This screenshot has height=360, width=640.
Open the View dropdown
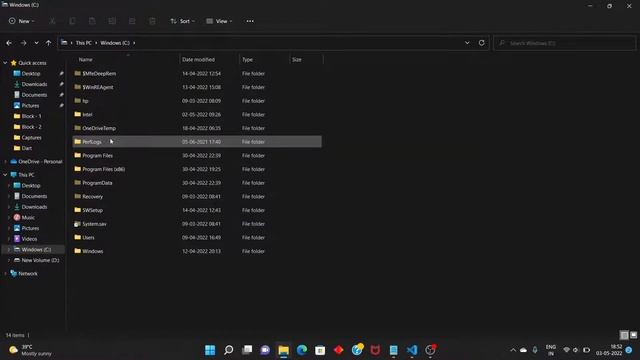pyautogui.click(x=220, y=21)
